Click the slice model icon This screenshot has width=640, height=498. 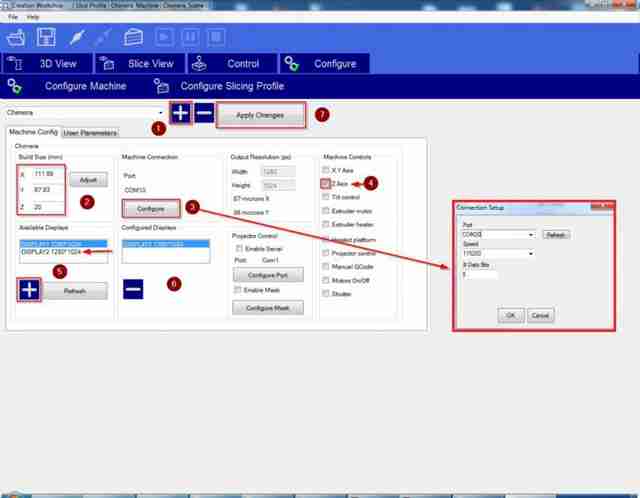pyautogui.click(x=133, y=38)
